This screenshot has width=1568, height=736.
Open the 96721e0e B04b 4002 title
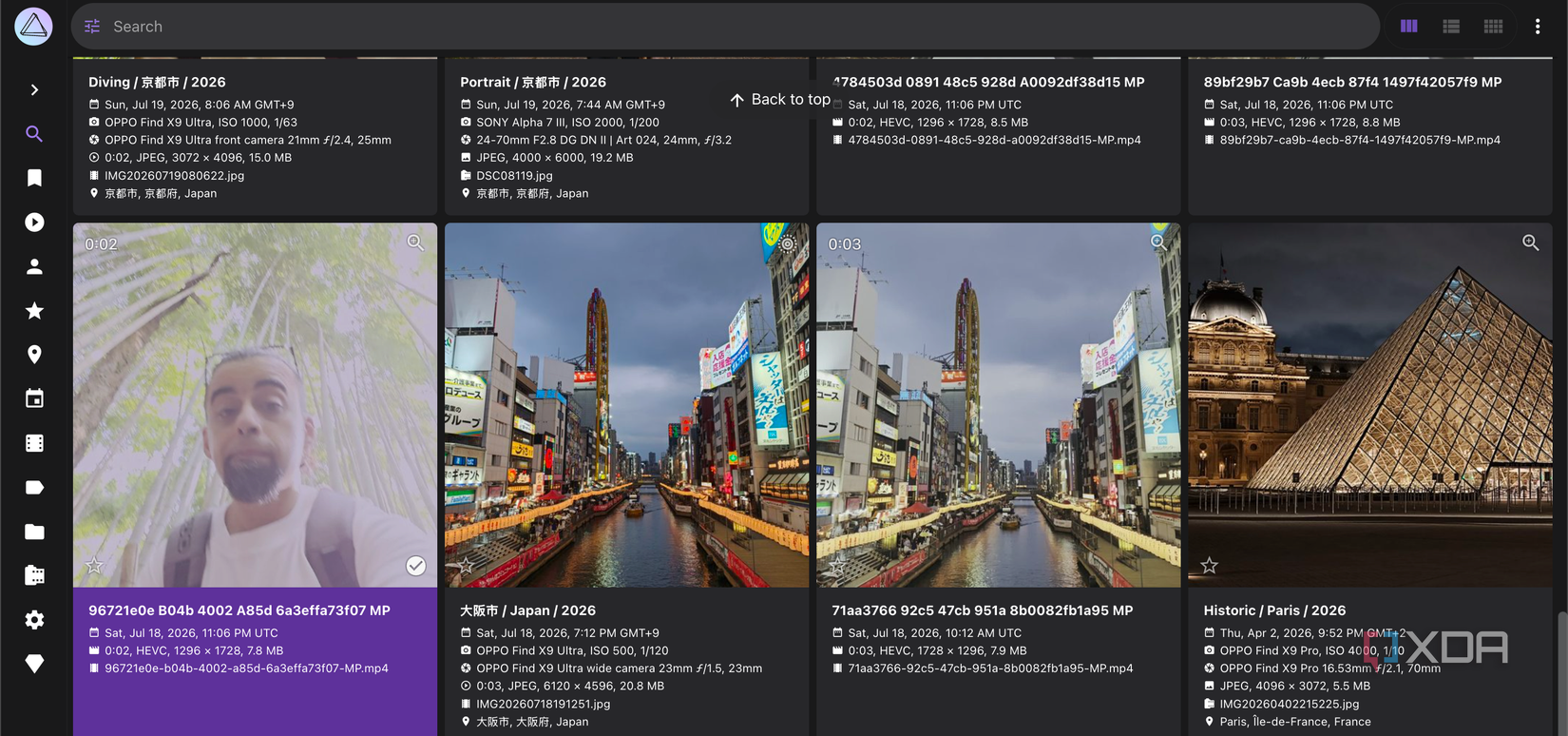tap(239, 610)
